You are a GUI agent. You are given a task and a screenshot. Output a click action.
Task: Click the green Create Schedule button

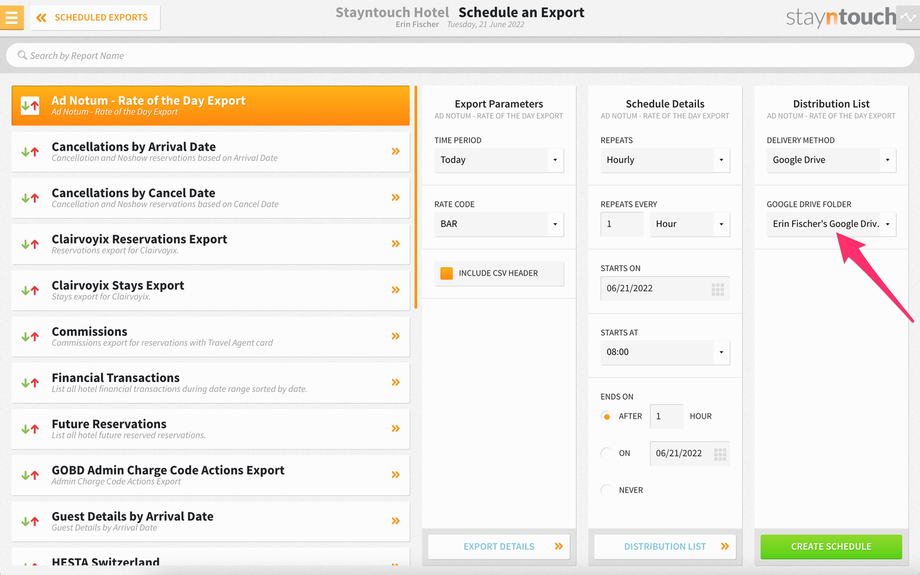point(831,547)
